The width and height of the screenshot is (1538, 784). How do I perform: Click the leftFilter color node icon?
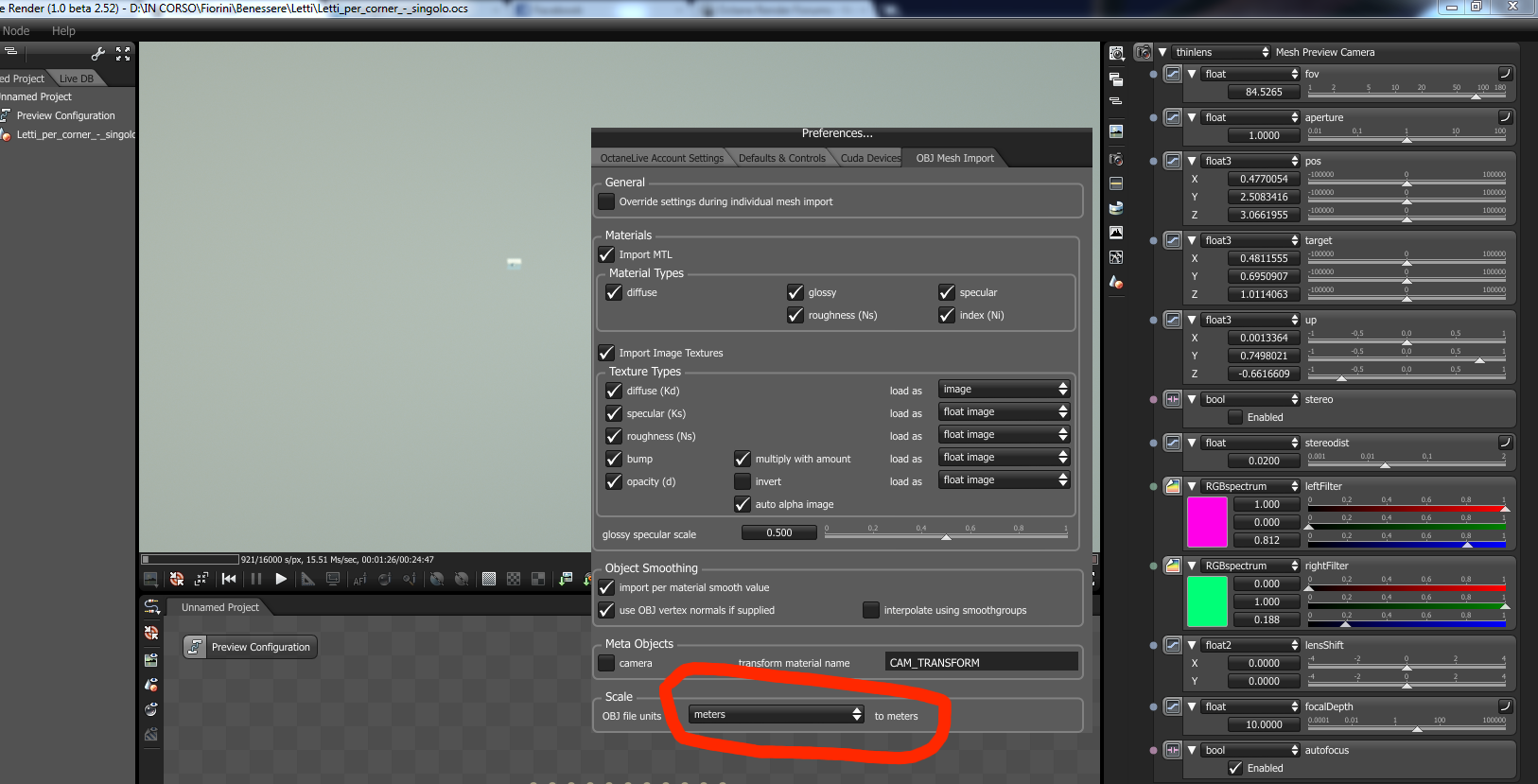click(1173, 486)
